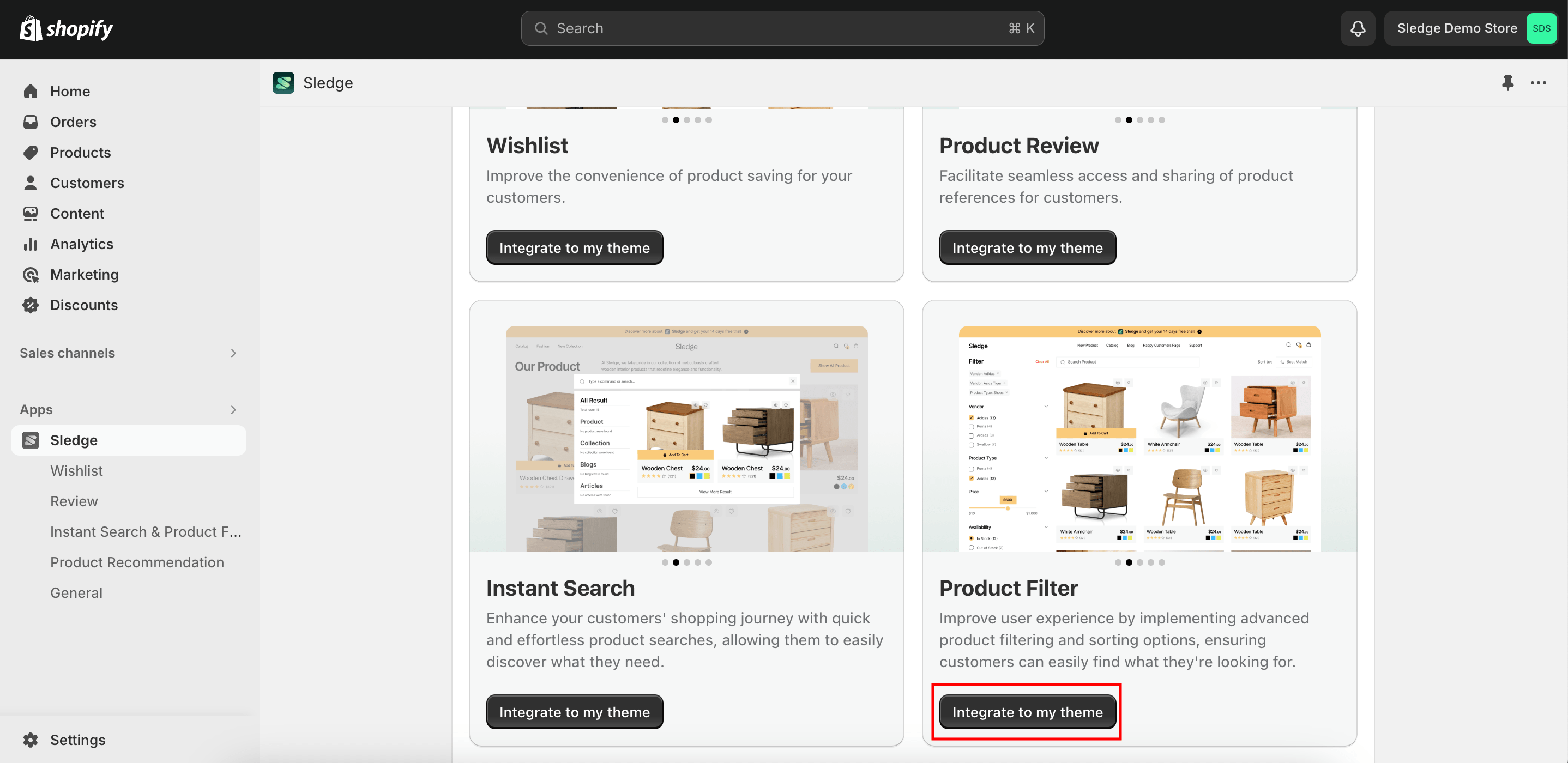Viewport: 1568px width, 763px height.
Task: Click the Orders icon in left sidebar
Action: click(31, 121)
